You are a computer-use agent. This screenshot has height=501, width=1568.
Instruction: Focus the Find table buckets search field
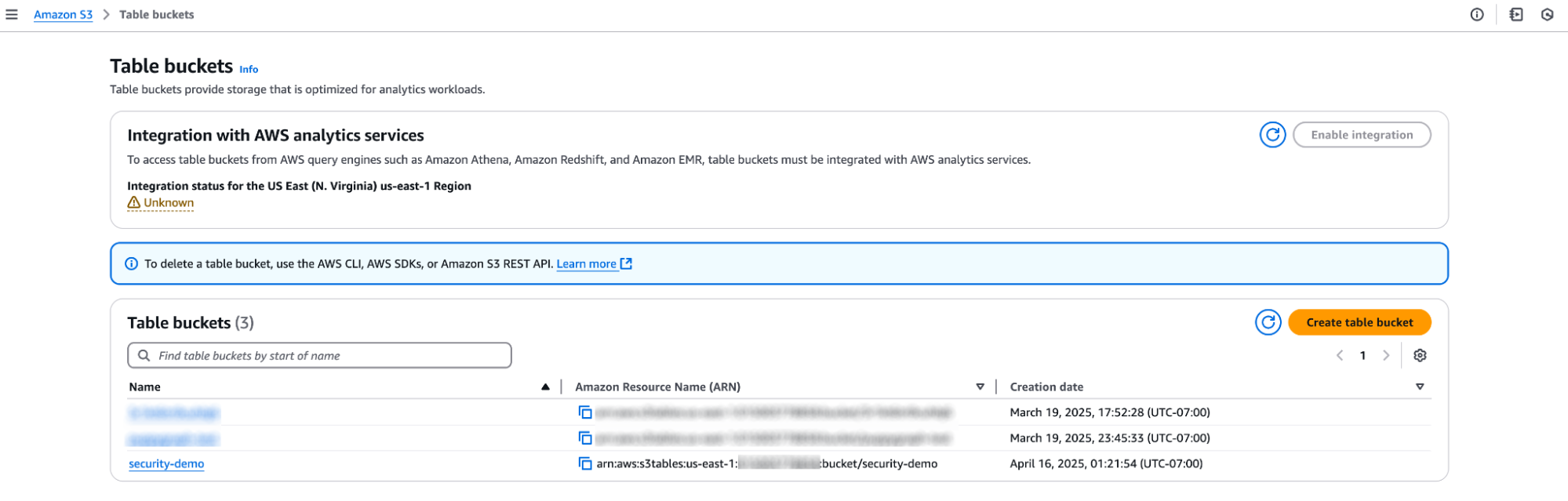point(319,355)
